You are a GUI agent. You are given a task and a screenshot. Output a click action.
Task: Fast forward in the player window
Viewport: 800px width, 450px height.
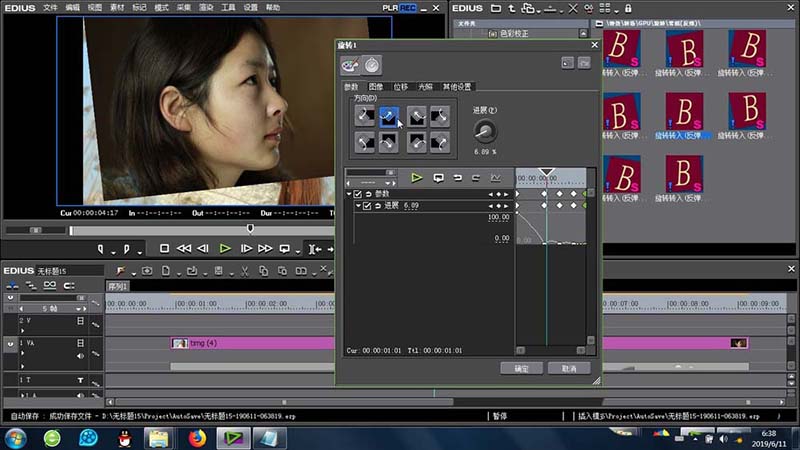(x=265, y=248)
